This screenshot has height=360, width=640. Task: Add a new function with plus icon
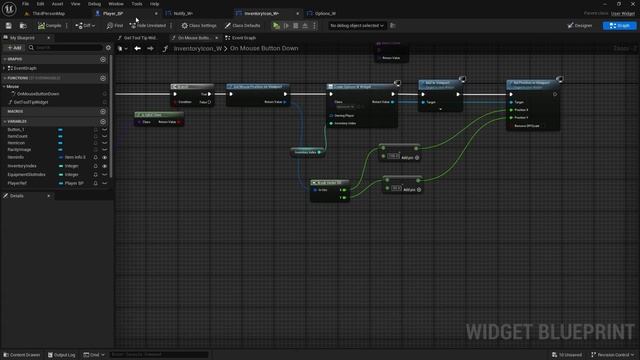[103, 78]
